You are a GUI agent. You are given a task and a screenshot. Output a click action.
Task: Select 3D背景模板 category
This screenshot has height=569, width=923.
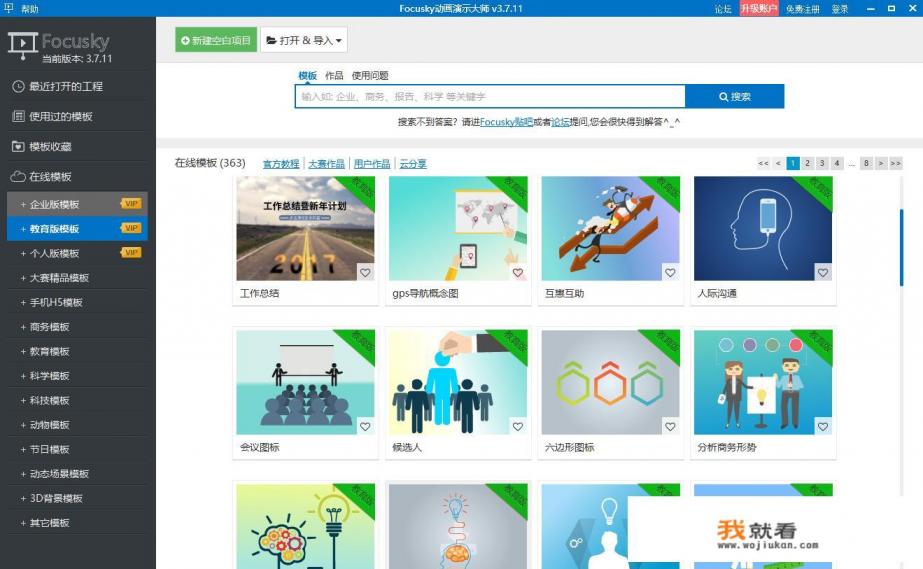[x=77, y=498]
